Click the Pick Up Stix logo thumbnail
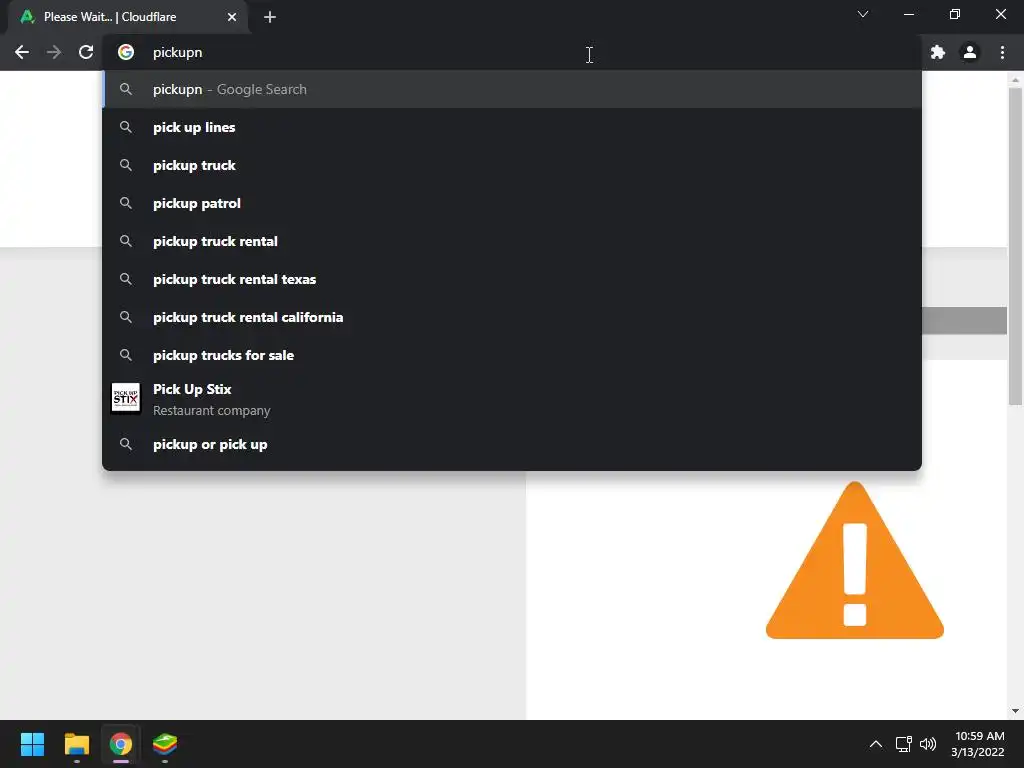This screenshot has width=1024, height=768. point(126,398)
